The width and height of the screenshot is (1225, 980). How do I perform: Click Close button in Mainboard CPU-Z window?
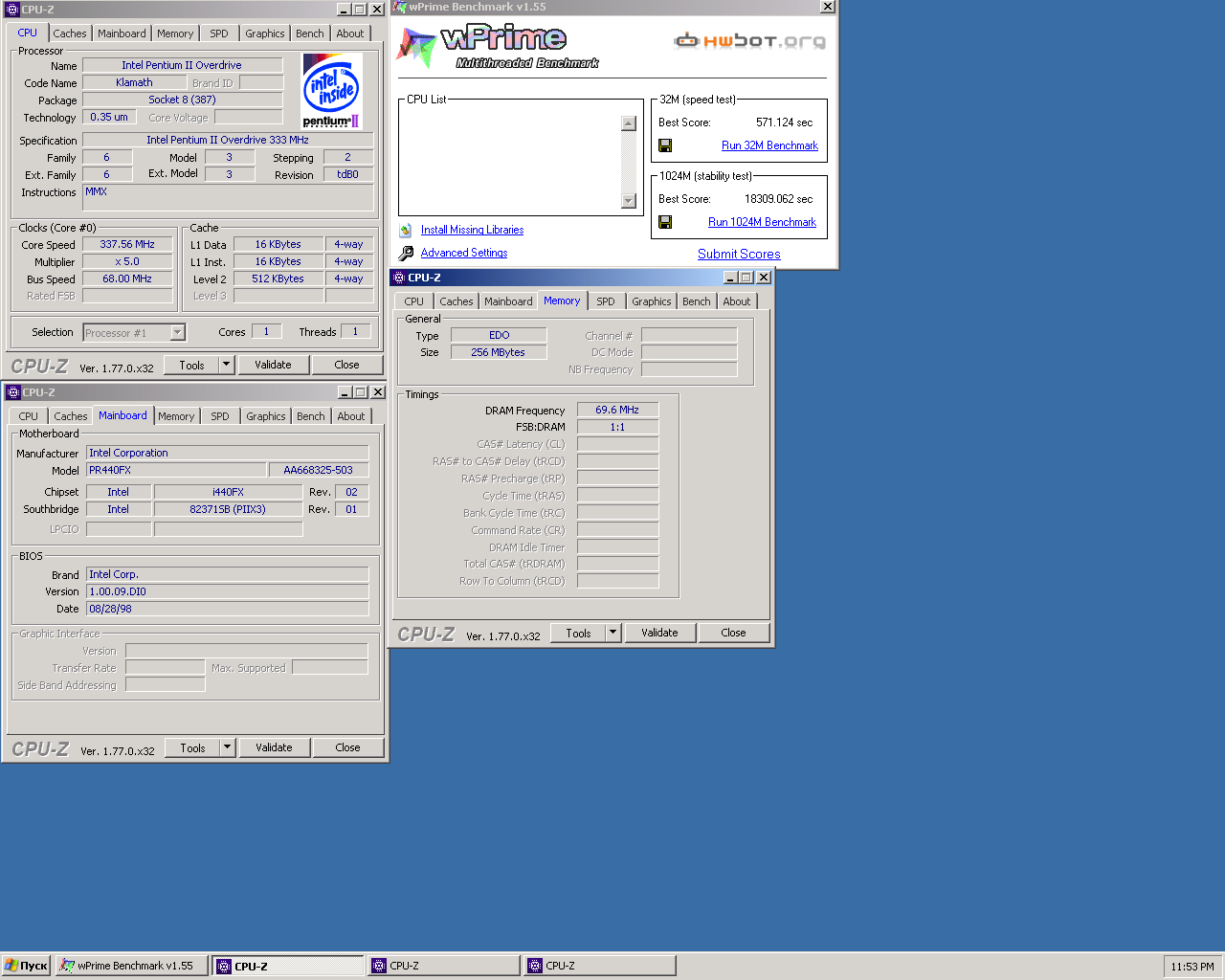point(348,747)
